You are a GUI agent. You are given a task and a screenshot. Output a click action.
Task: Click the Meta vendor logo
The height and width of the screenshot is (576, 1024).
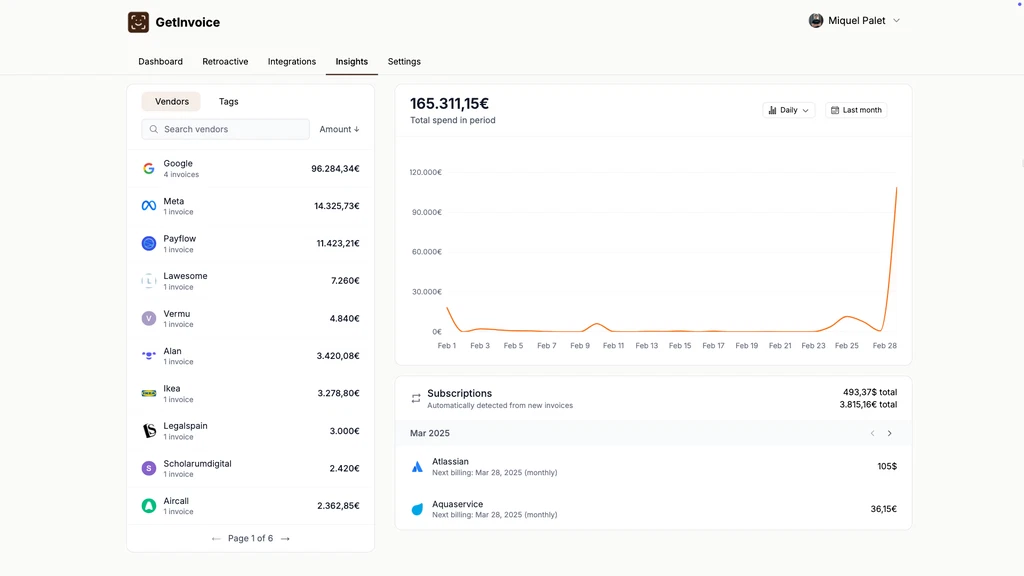coord(149,206)
